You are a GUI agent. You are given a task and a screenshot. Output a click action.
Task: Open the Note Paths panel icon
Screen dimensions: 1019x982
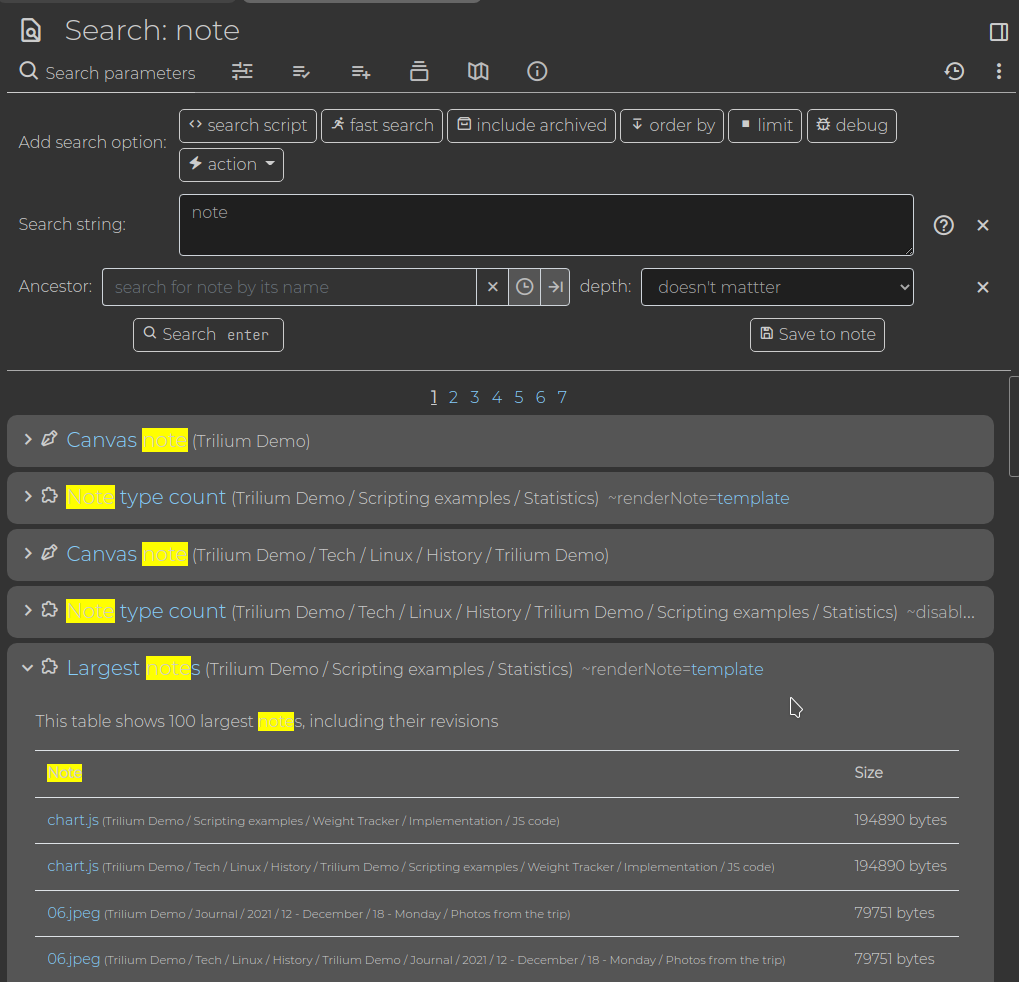point(419,71)
